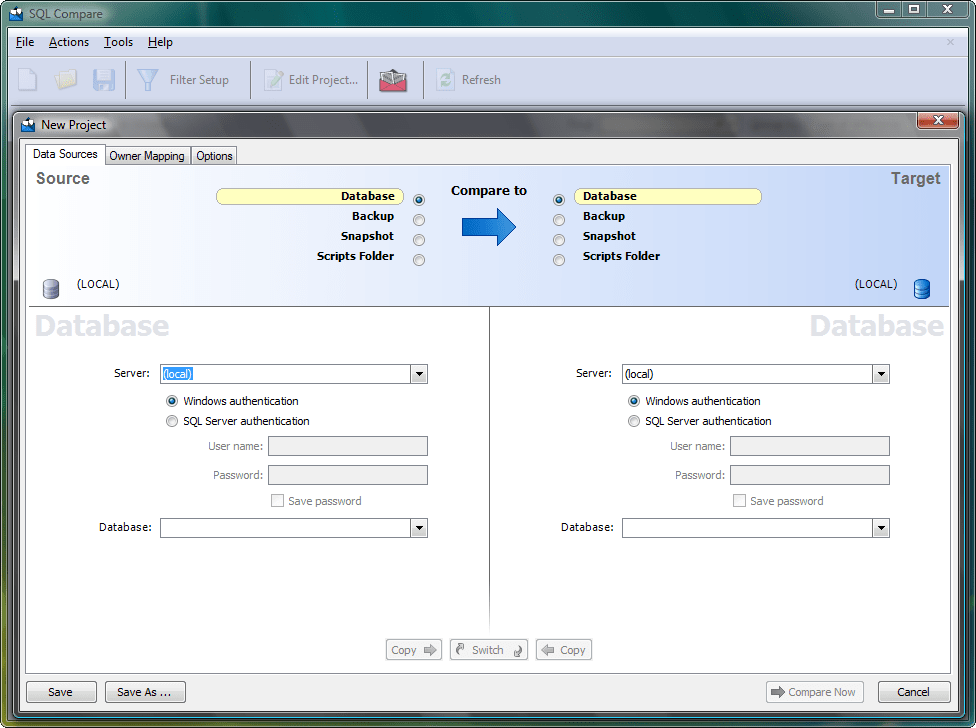Enable SQL Server authentication for the source
This screenshot has width=976, height=728.
point(171,421)
